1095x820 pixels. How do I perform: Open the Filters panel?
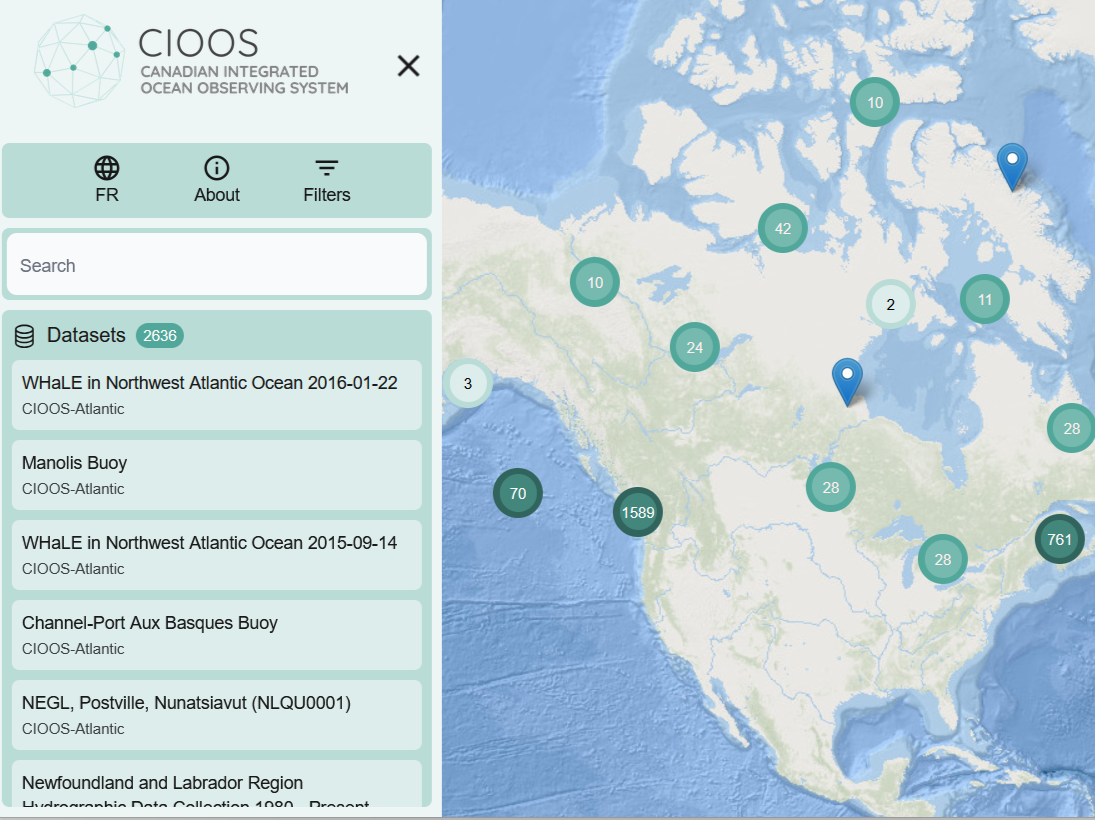coord(327,168)
